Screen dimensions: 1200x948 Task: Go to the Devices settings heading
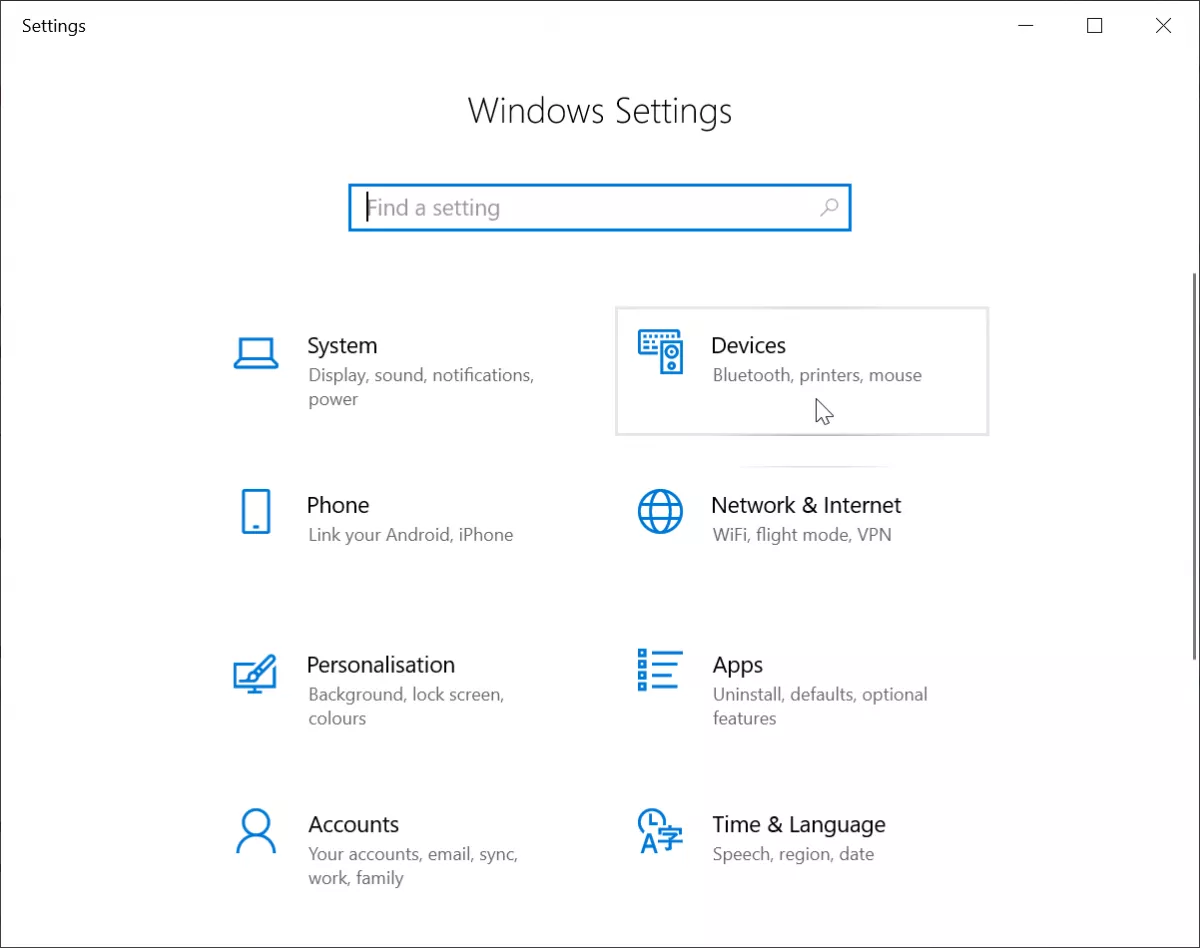coord(749,346)
